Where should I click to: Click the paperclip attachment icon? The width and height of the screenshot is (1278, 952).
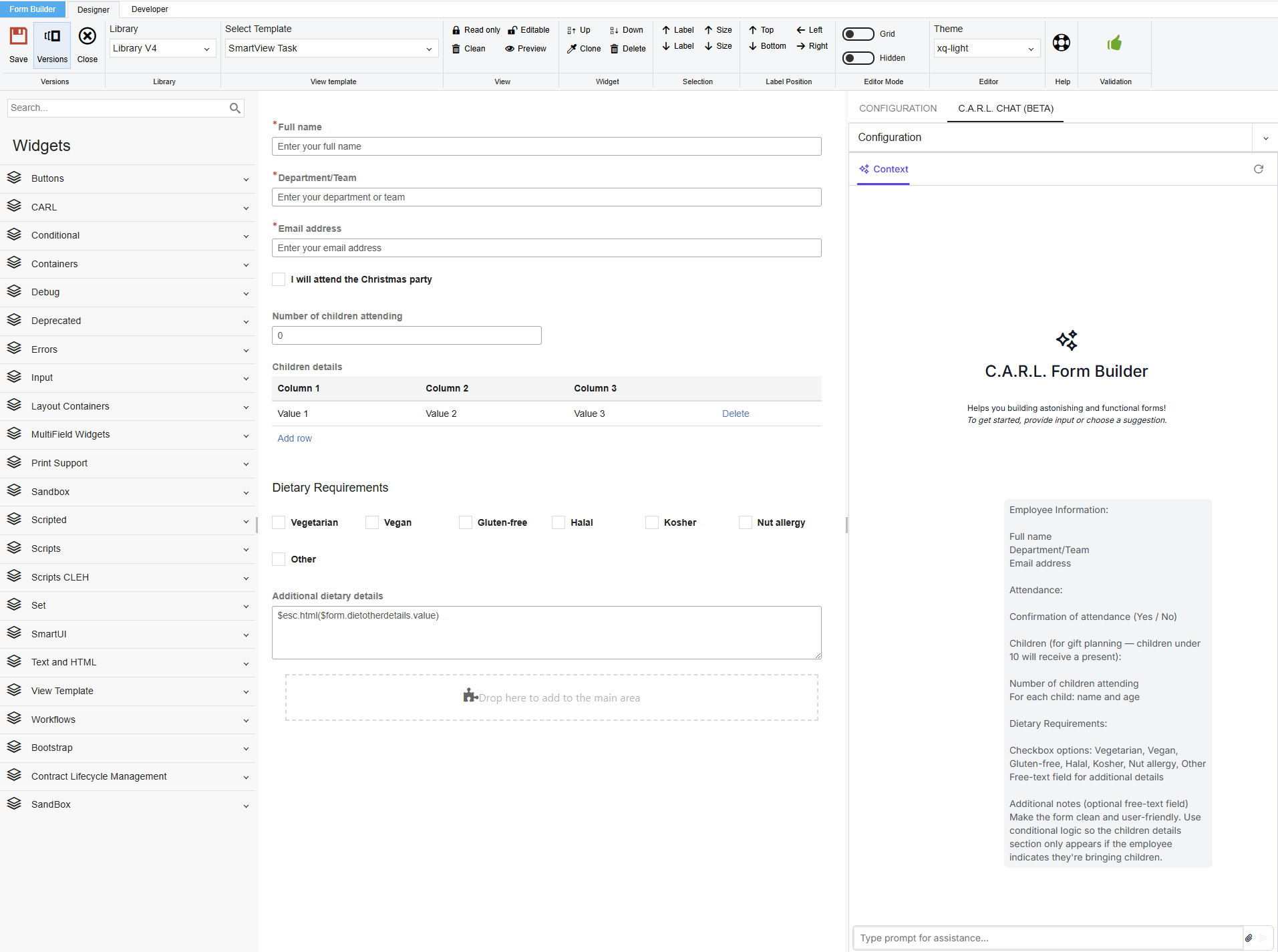[1249, 938]
